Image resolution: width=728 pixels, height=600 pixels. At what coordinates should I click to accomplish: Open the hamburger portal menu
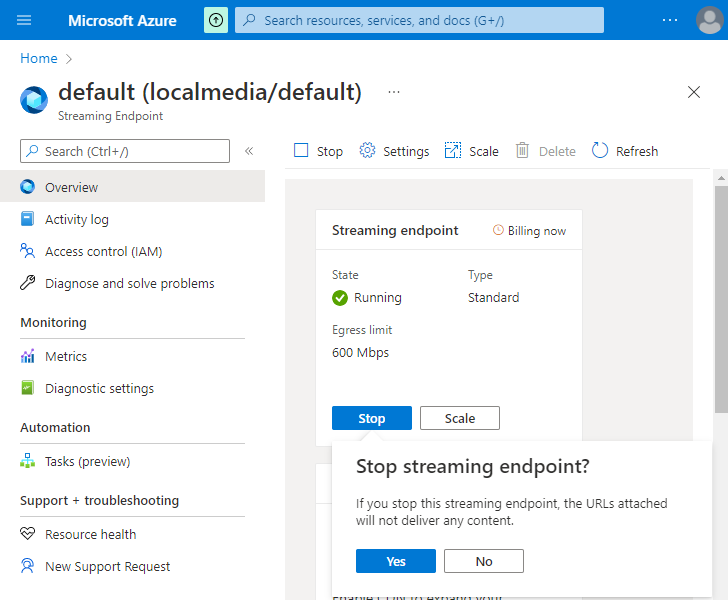24,20
